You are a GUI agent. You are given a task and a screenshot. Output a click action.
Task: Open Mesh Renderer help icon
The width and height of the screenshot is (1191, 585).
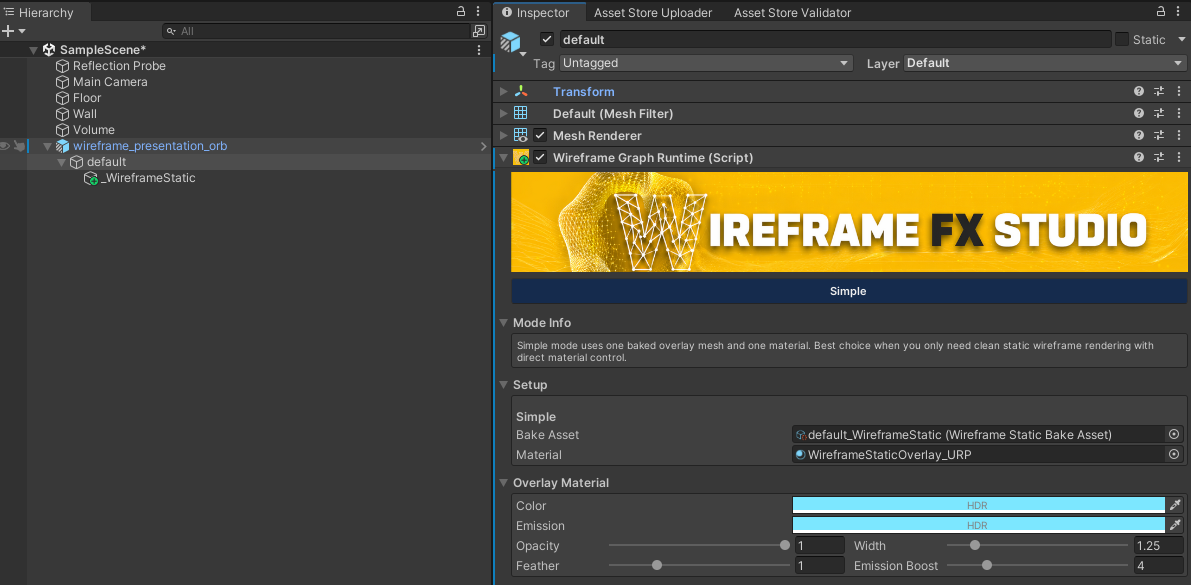pyautogui.click(x=1139, y=135)
